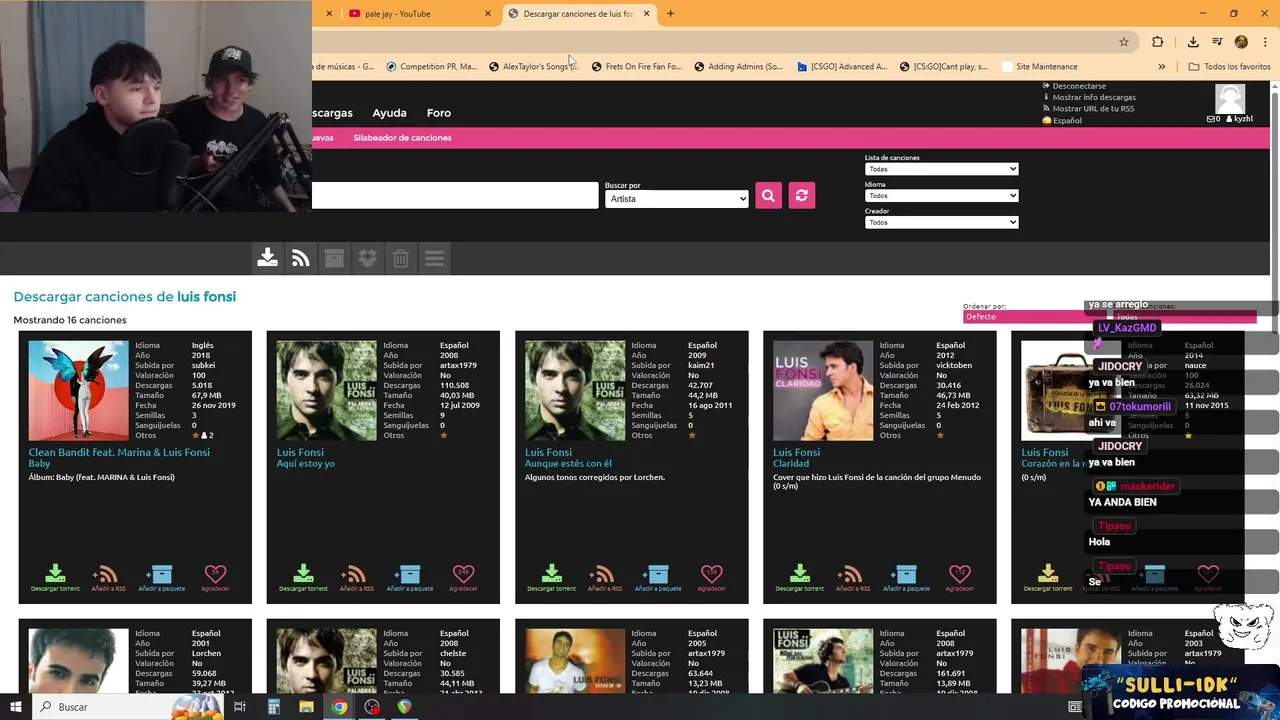Viewport: 1280px width, 720px height.
Task: Click the Dropbox icon in the gray toolbar
Action: (367, 258)
